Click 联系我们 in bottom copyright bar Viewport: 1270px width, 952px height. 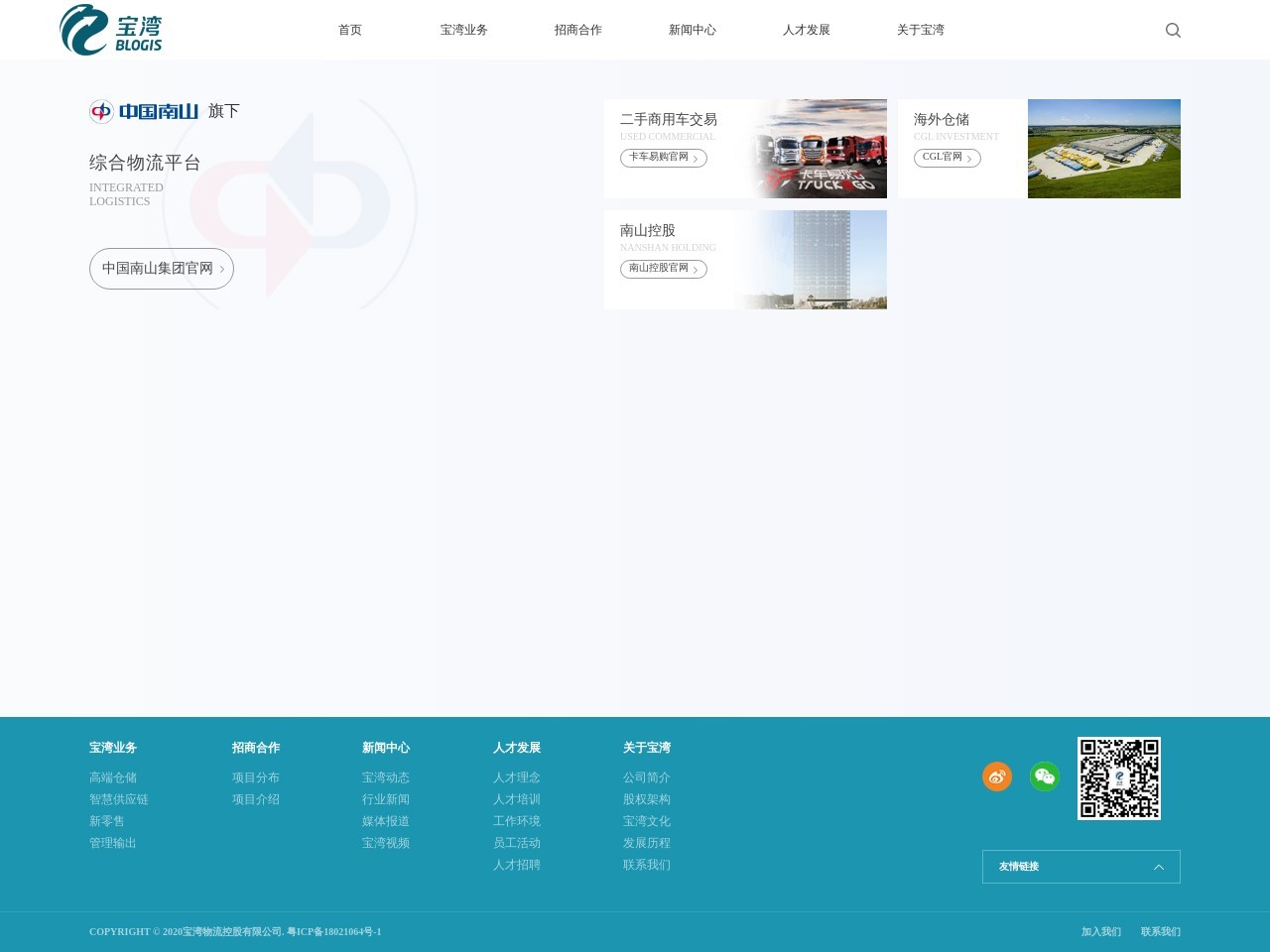point(1161,932)
